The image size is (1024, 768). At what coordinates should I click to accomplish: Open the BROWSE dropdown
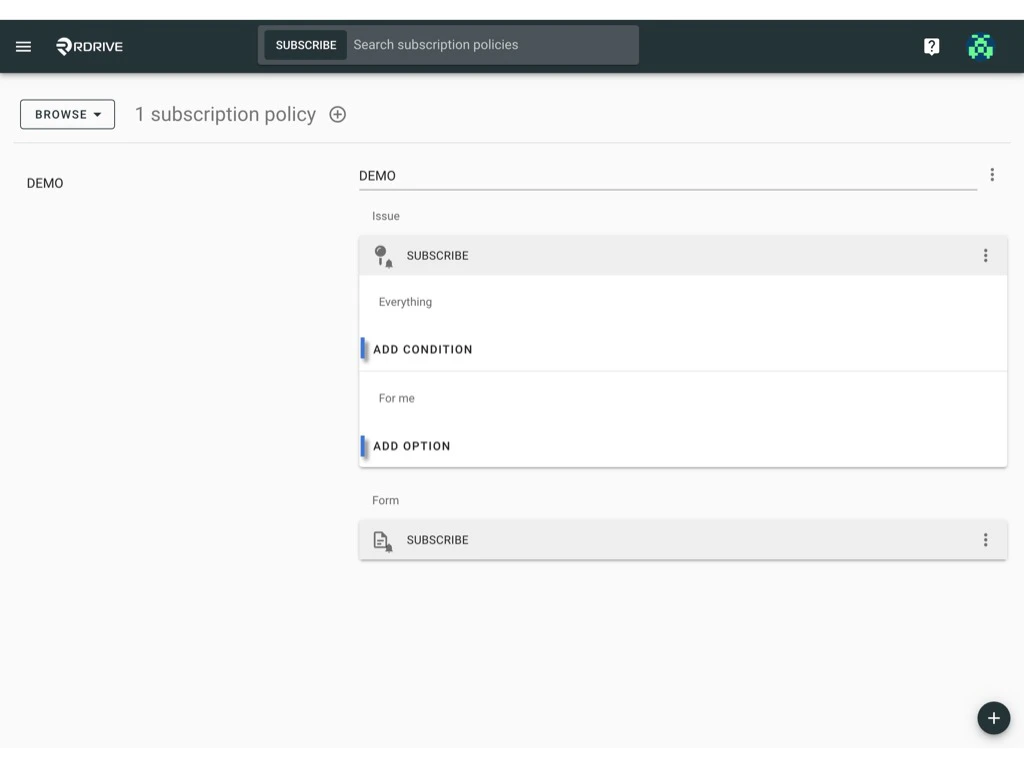pos(67,114)
